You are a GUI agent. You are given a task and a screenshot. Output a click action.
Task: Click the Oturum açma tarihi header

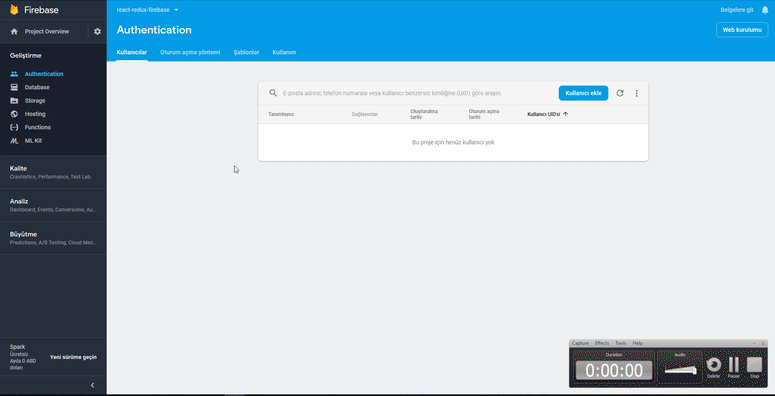(x=484, y=114)
